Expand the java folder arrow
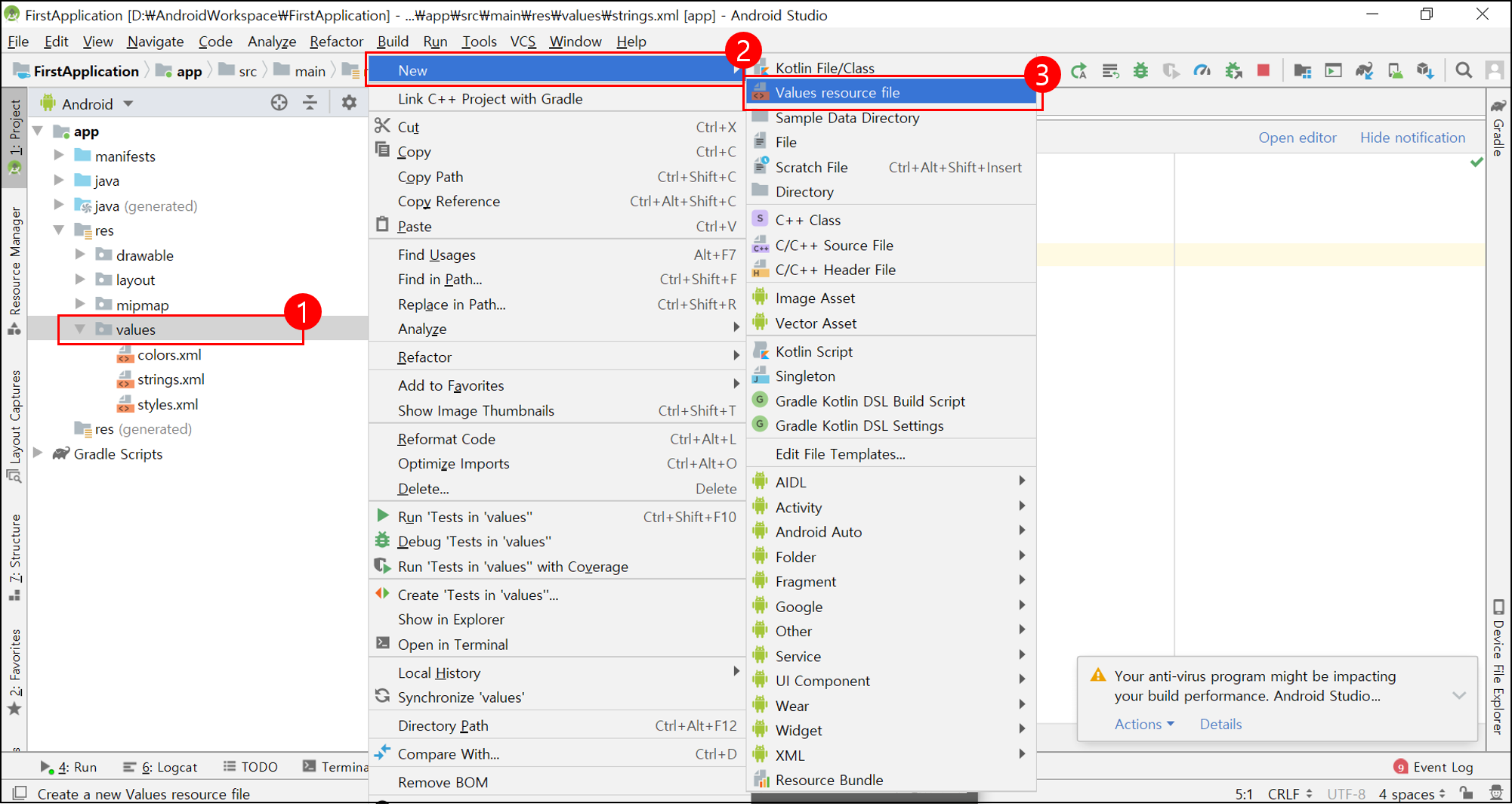1512x804 pixels. click(x=59, y=181)
